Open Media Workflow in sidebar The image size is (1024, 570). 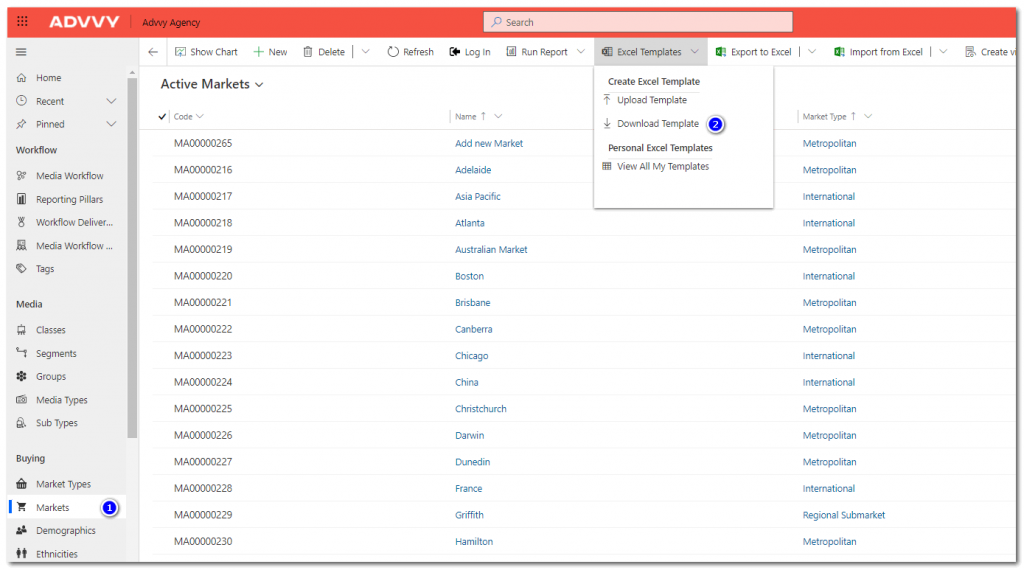[69, 176]
